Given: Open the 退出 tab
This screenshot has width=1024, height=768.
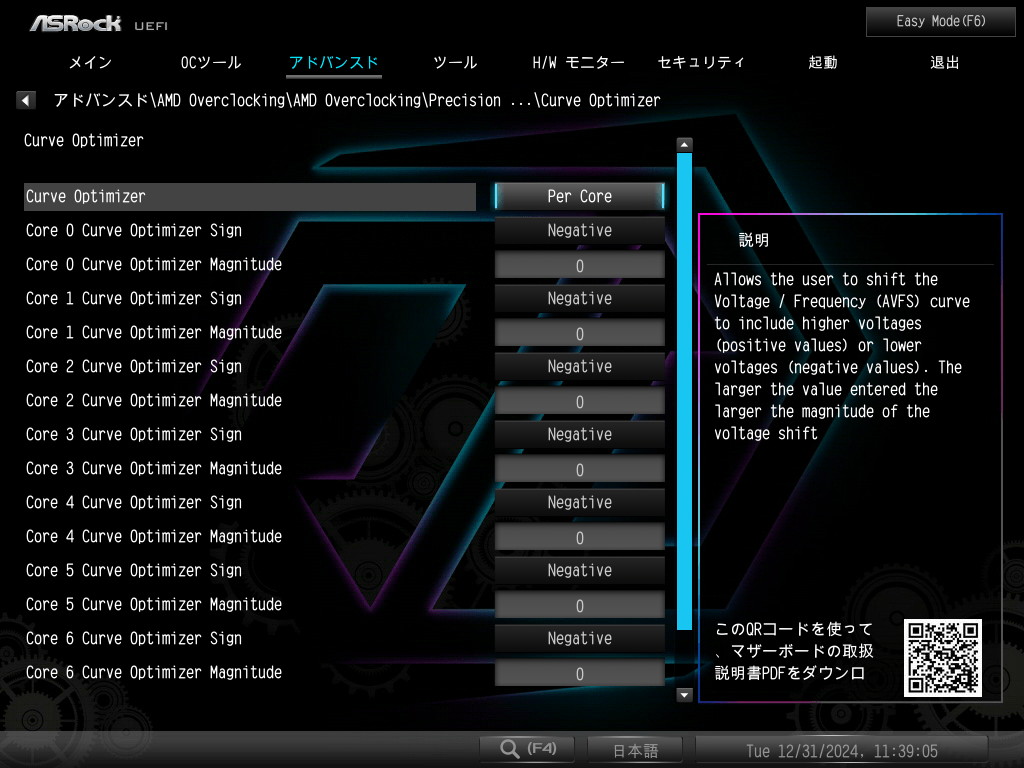Looking at the screenshot, I should pyautogui.click(x=945, y=63).
